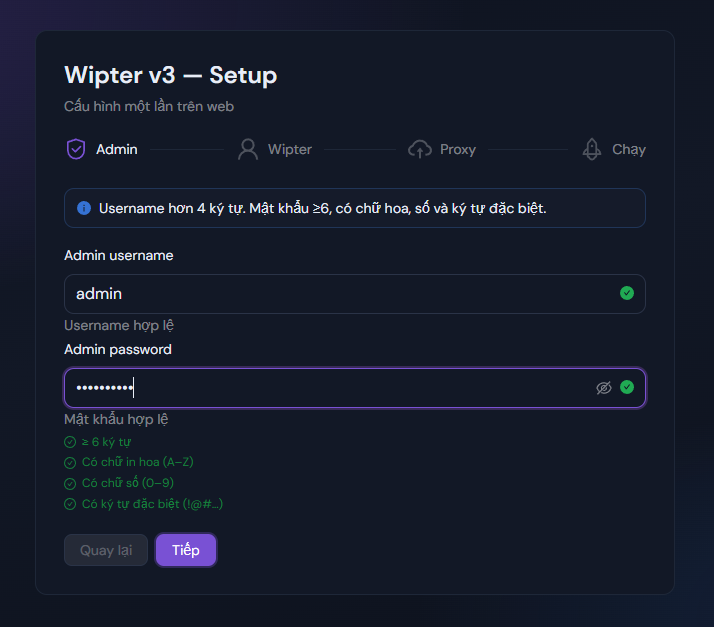Go to the Proxy step label
Screen dimensions: 714x627
click(x=458, y=150)
